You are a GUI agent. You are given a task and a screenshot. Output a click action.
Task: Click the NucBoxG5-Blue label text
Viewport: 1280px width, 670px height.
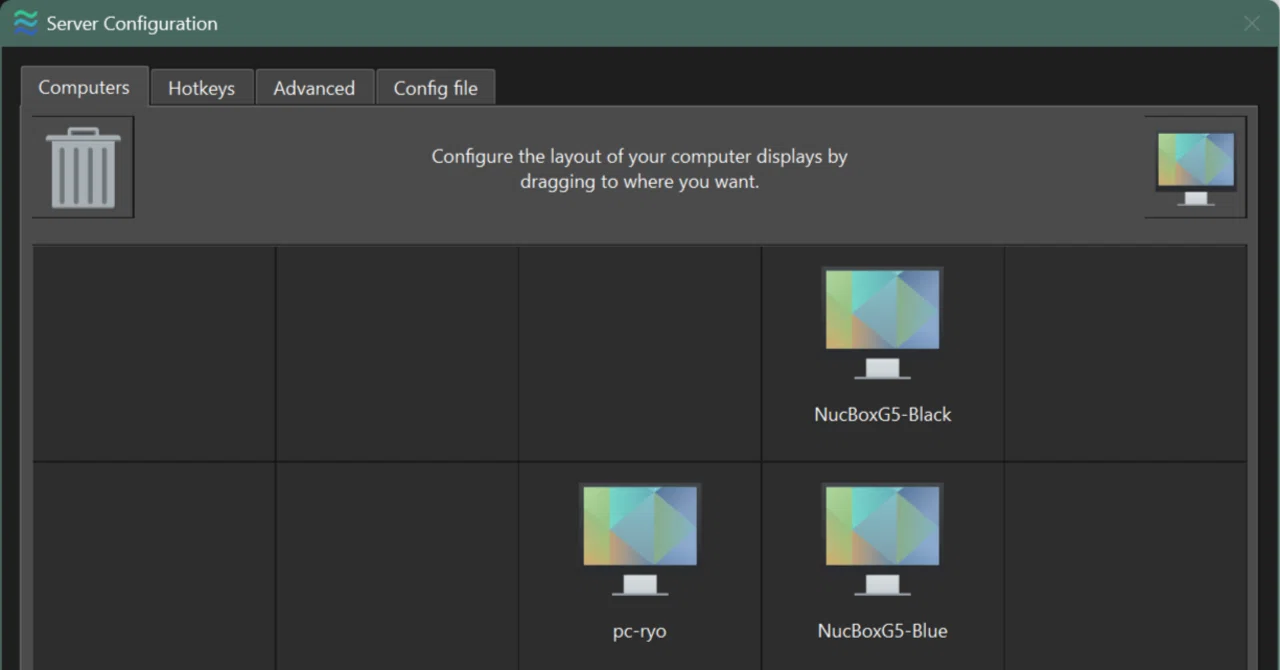[883, 631]
